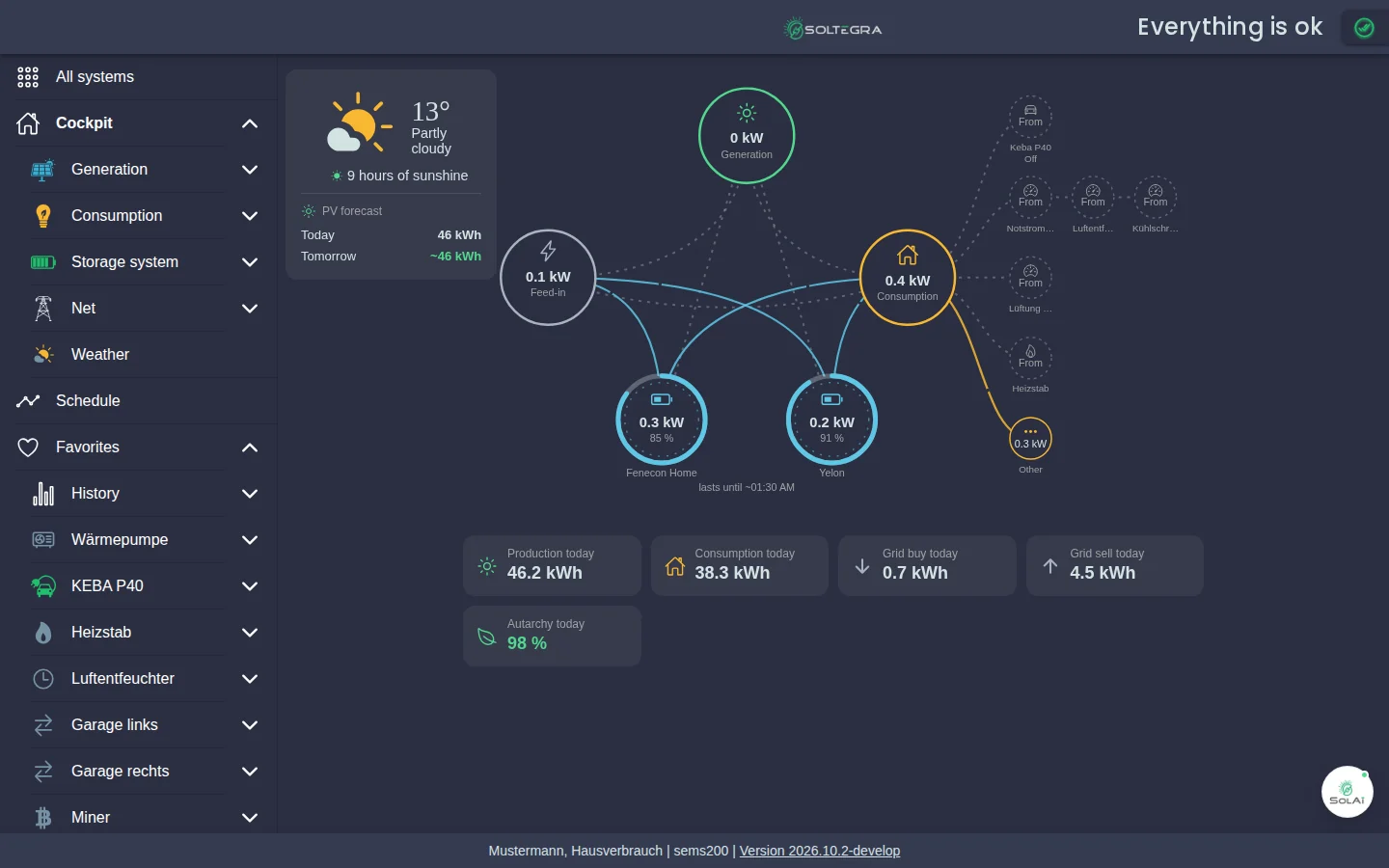Click the Consumption today card
The image size is (1389, 868).
point(740,565)
